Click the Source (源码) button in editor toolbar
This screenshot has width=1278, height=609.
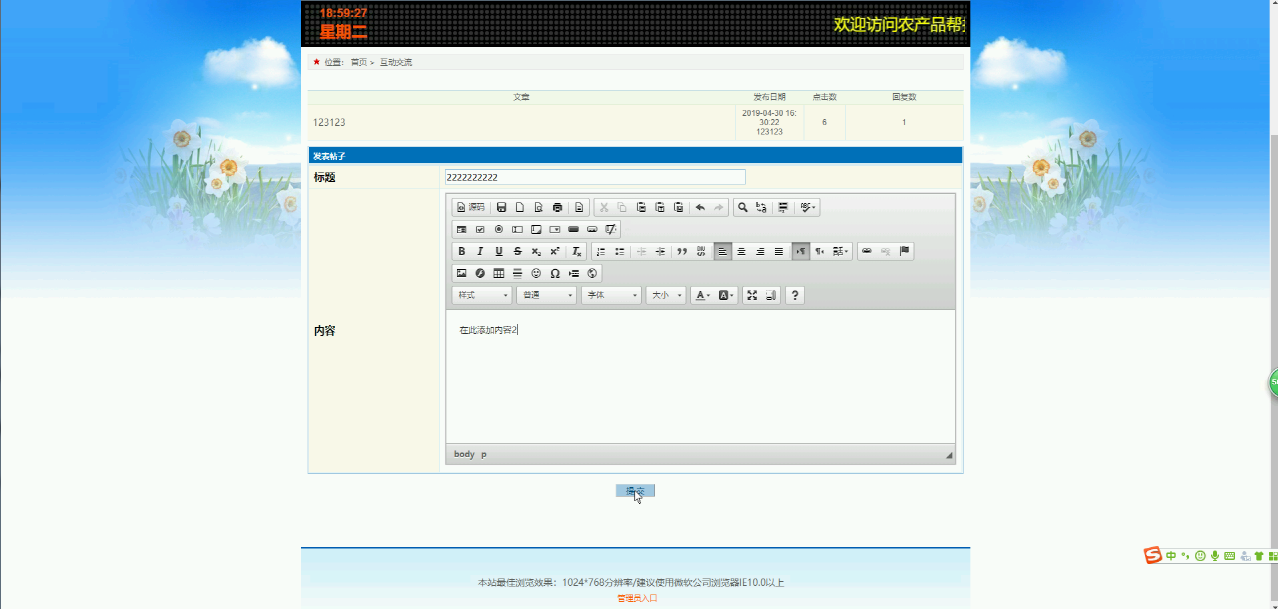pyautogui.click(x=470, y=207)
